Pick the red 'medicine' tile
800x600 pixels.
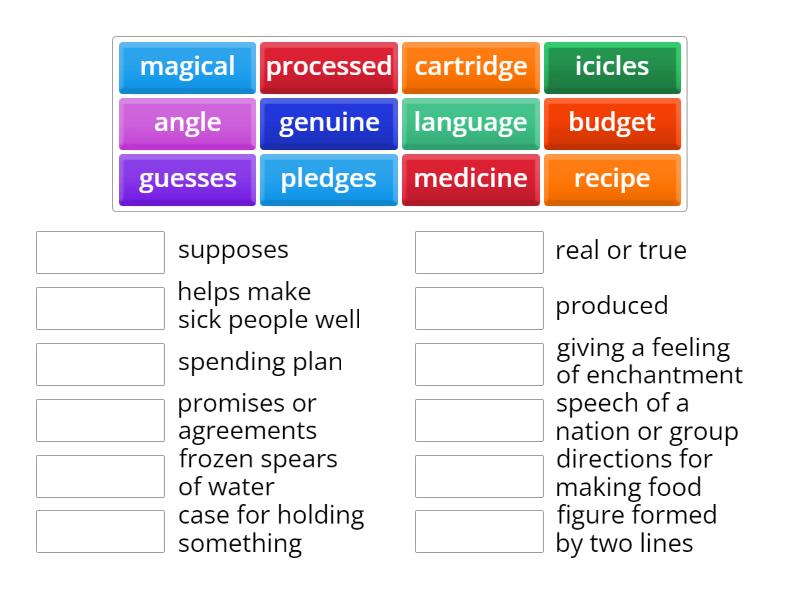tap(471, 179)
